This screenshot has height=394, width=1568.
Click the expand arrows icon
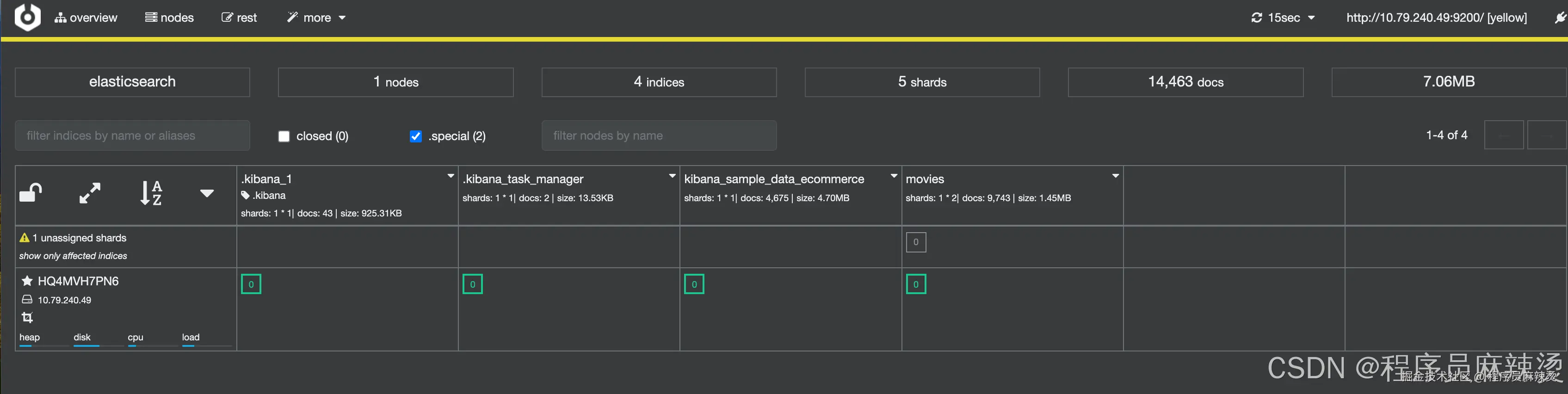tap(90, 193)
